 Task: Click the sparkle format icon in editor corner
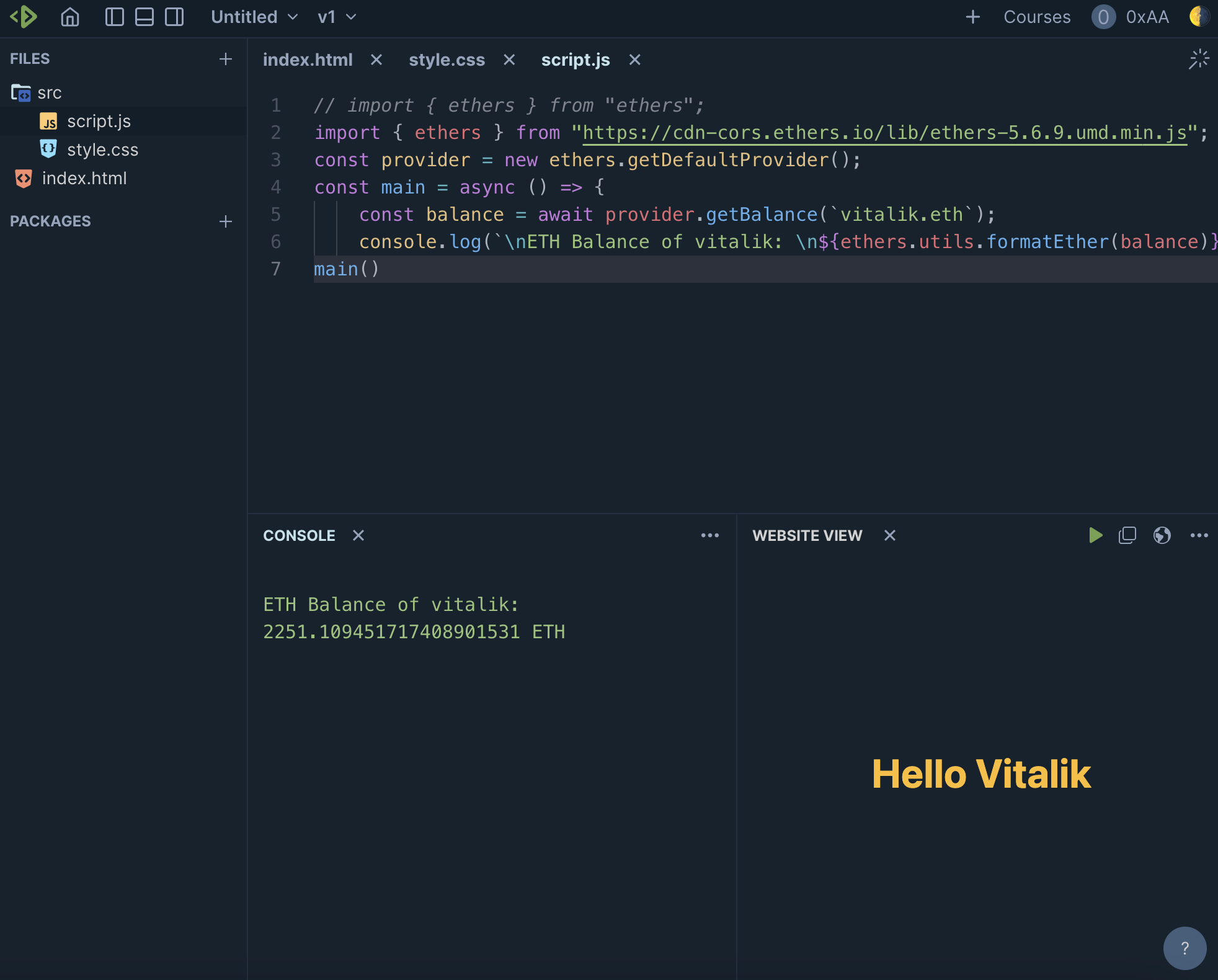coord(1199,60)
